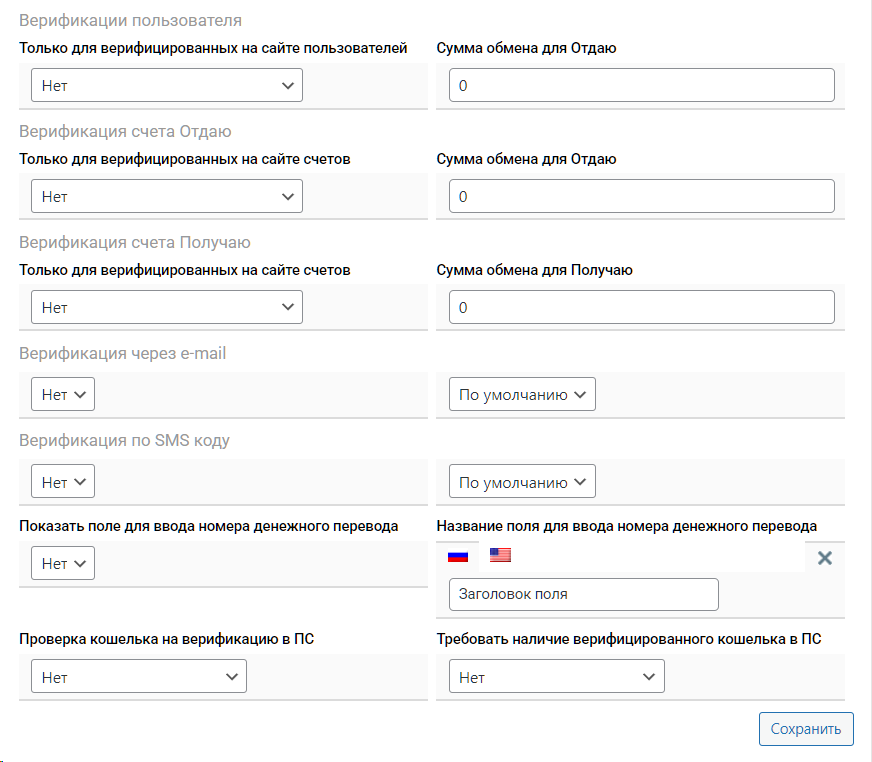Open the SMS code verification Нет dropdown

click(x=63, y=482)
